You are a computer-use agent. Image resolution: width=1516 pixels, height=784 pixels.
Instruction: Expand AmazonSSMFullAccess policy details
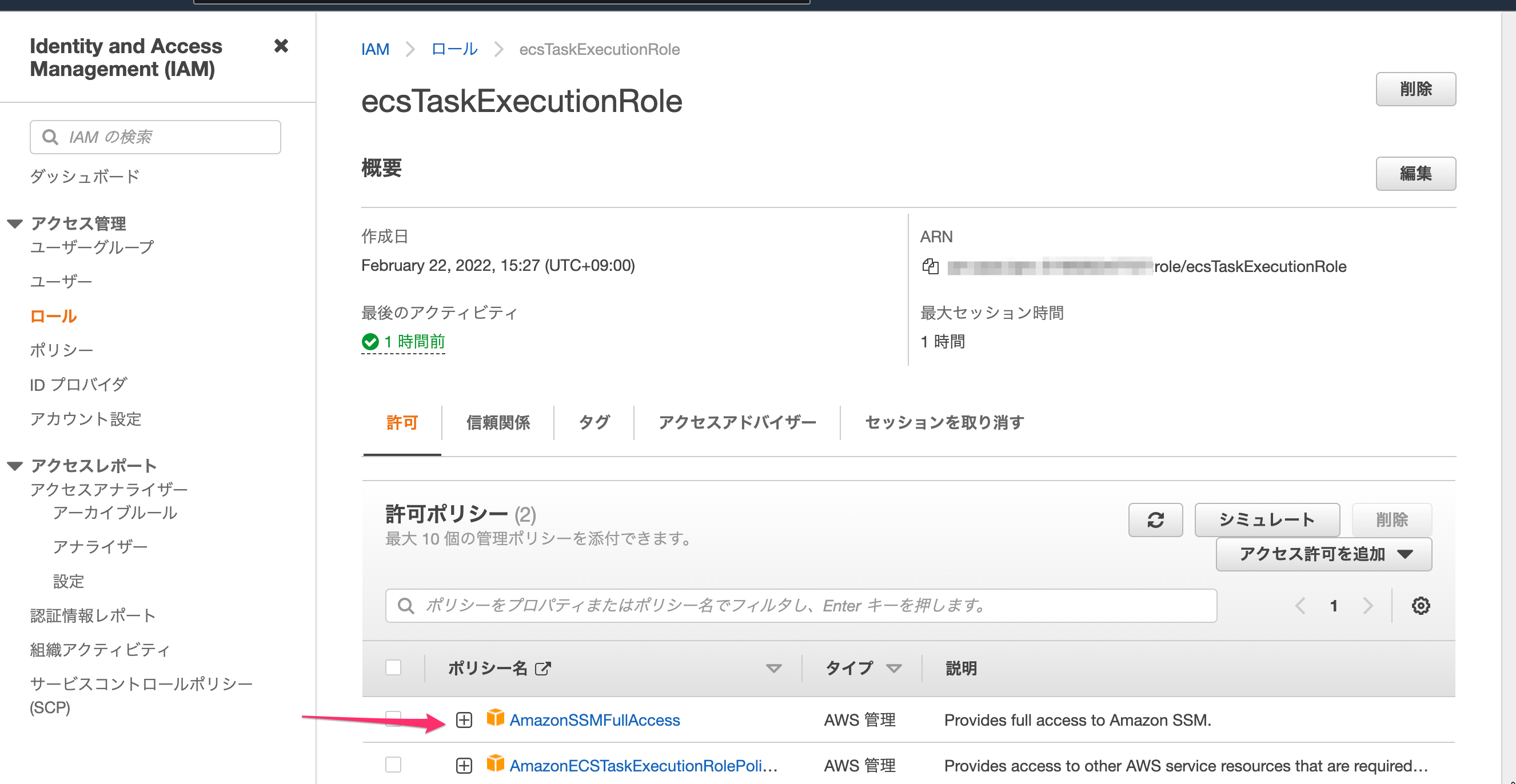tap(464, 719)
